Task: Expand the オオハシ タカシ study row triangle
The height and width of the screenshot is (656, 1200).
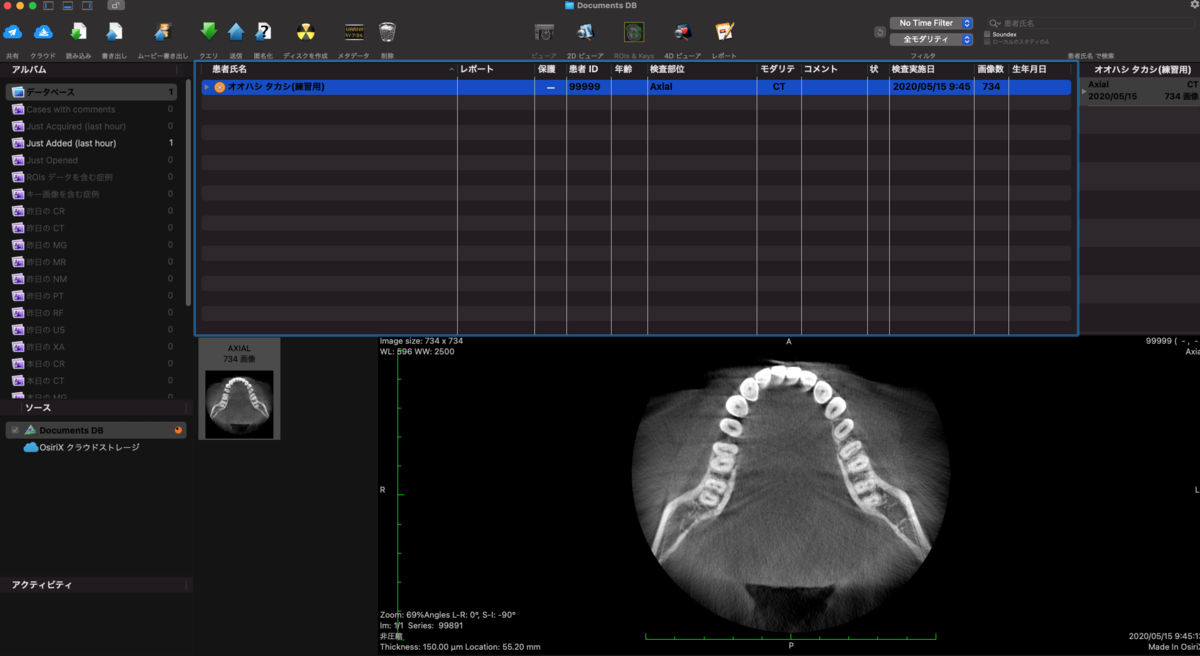Action: pos(207,88)
